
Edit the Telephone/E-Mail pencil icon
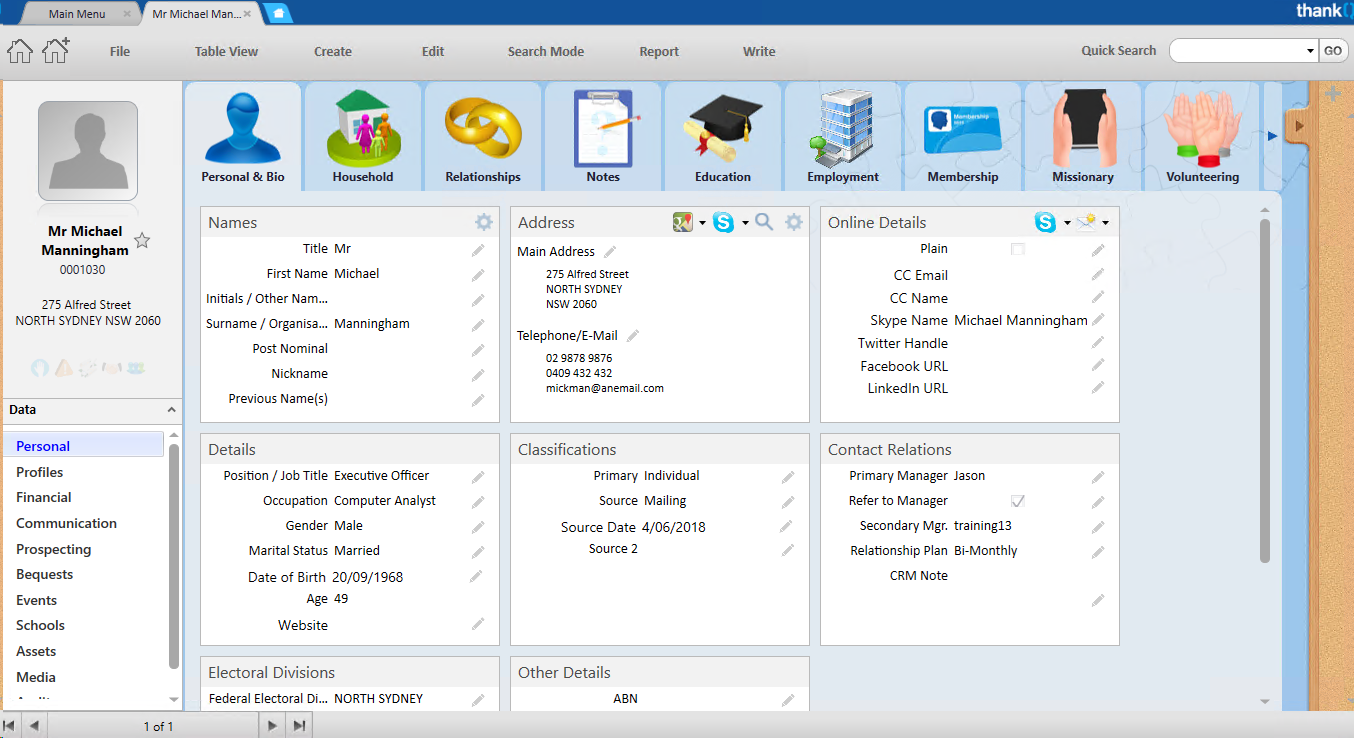point(632,335)
